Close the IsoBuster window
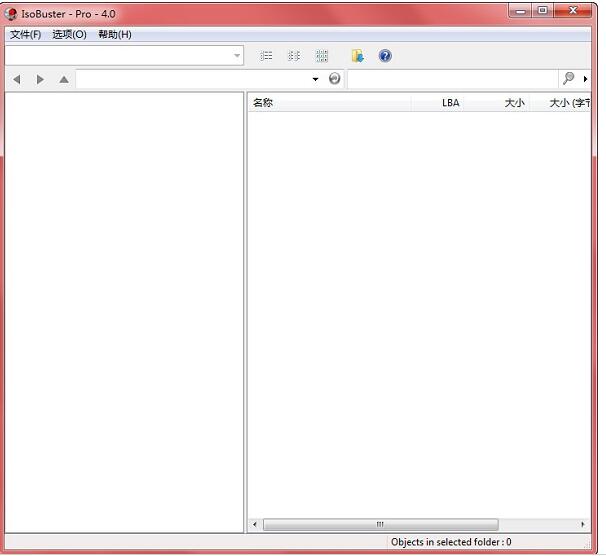The width and height of the screenshot is (606, 556). coord(573,10)
